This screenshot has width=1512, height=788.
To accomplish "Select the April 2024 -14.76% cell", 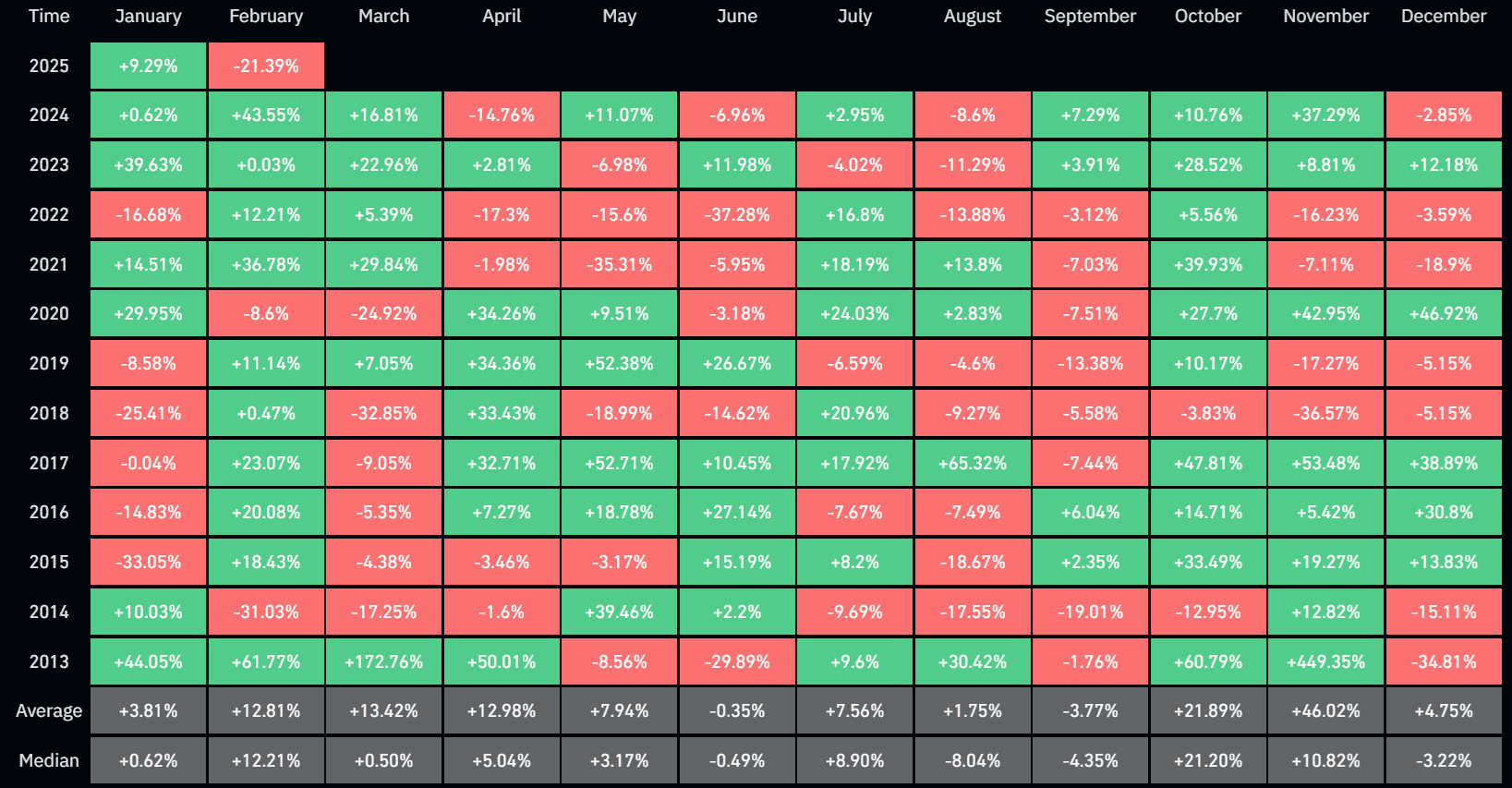I will (x=502, y=115).
